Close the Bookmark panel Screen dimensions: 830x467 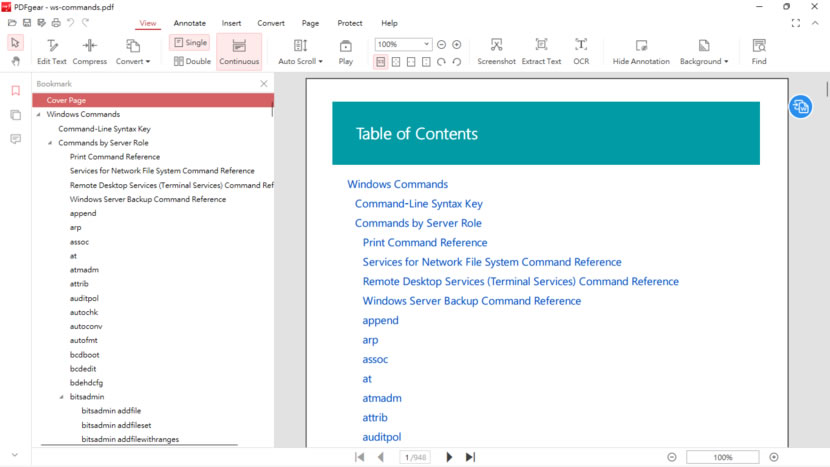(264, 84)
